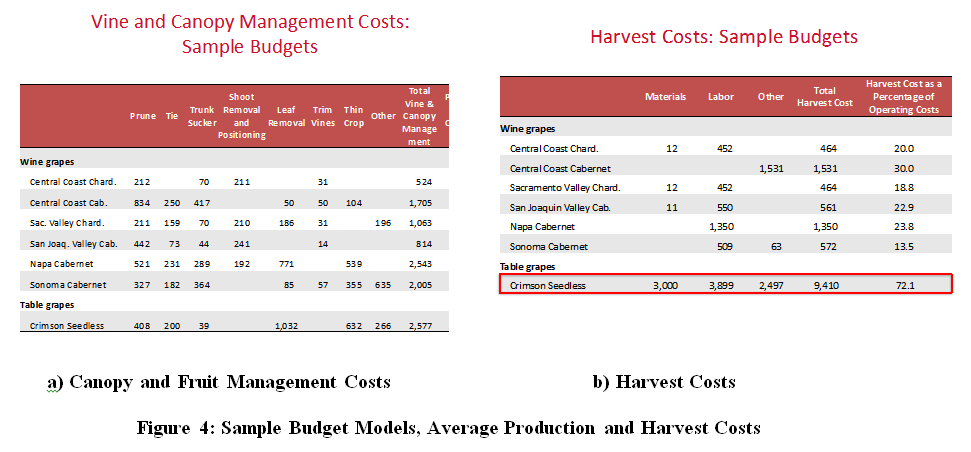
Task: Click the 30.0 percentage value
Action: tap(904, 168)
